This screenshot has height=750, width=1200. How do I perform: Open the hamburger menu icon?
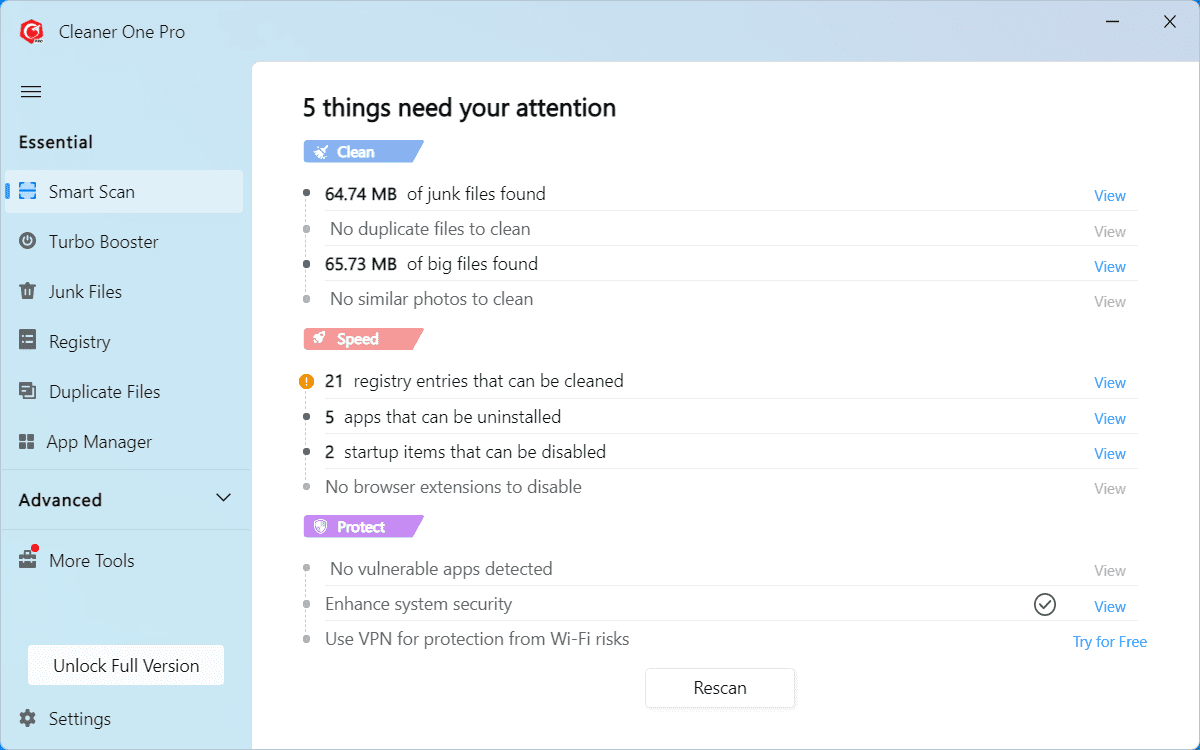(31, 92)
